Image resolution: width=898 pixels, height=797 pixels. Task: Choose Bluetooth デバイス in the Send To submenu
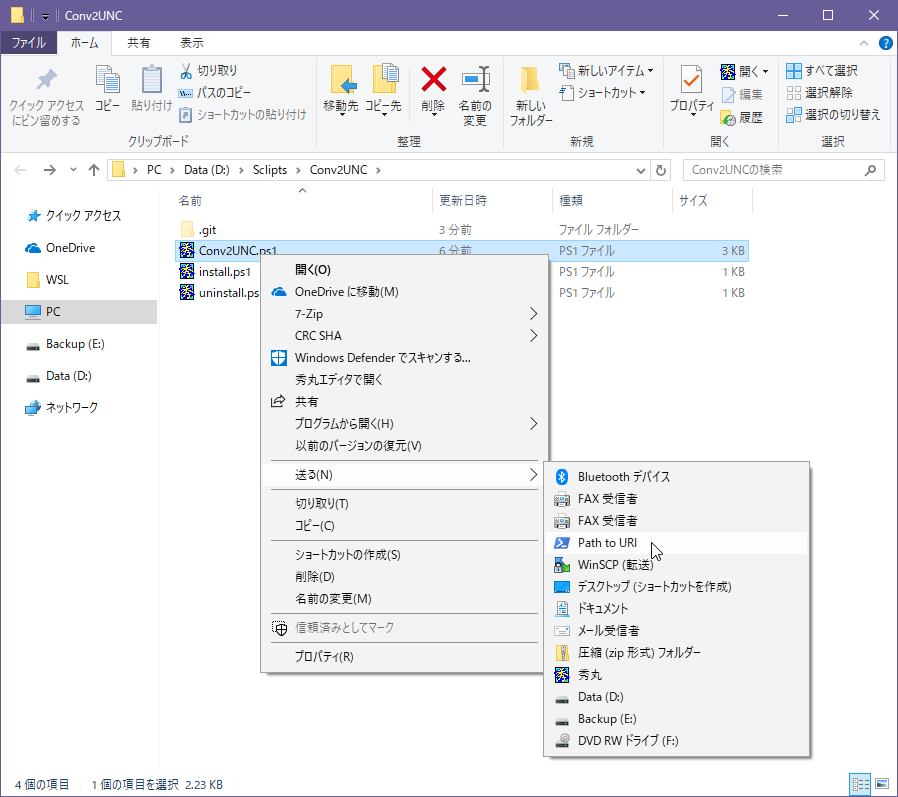(x=623, y=477)
